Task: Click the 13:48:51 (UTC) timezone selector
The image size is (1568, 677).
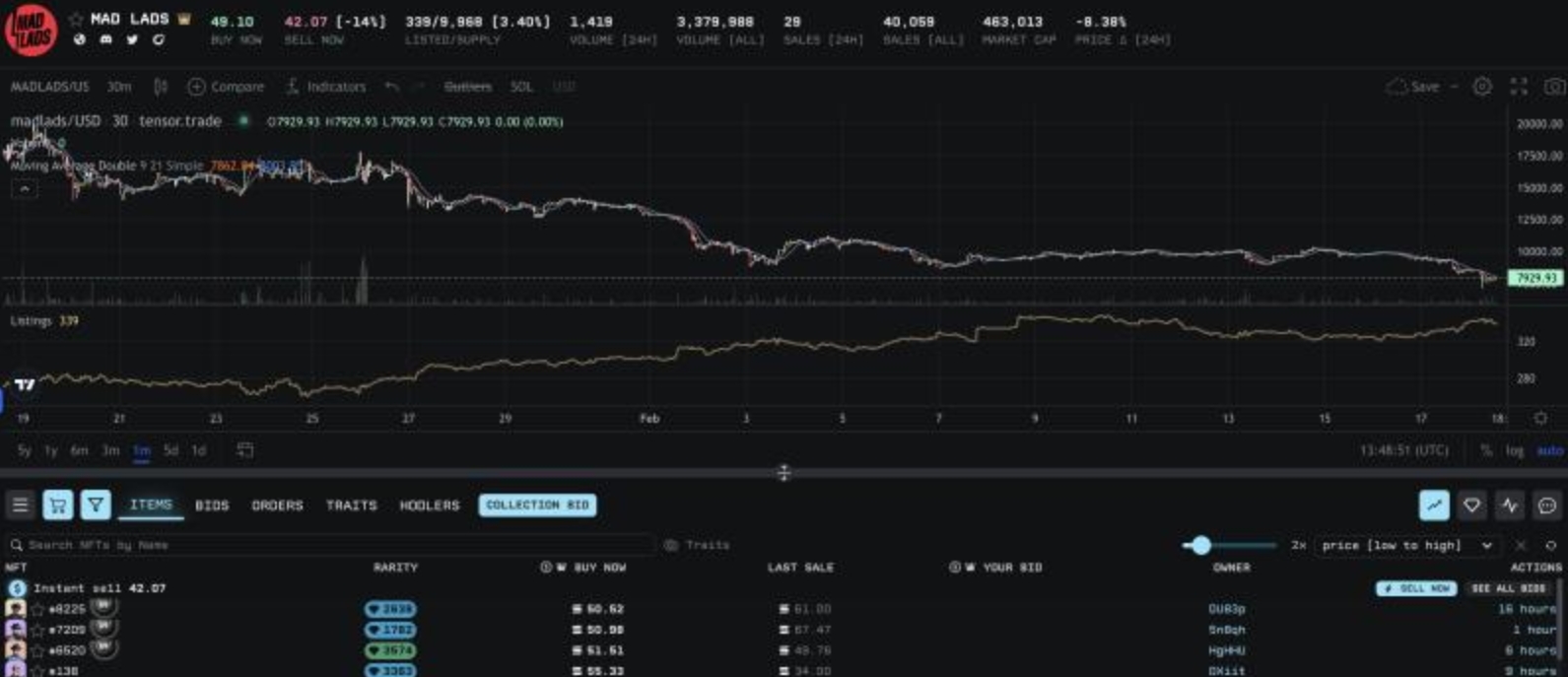Action: pos(1404,450)
